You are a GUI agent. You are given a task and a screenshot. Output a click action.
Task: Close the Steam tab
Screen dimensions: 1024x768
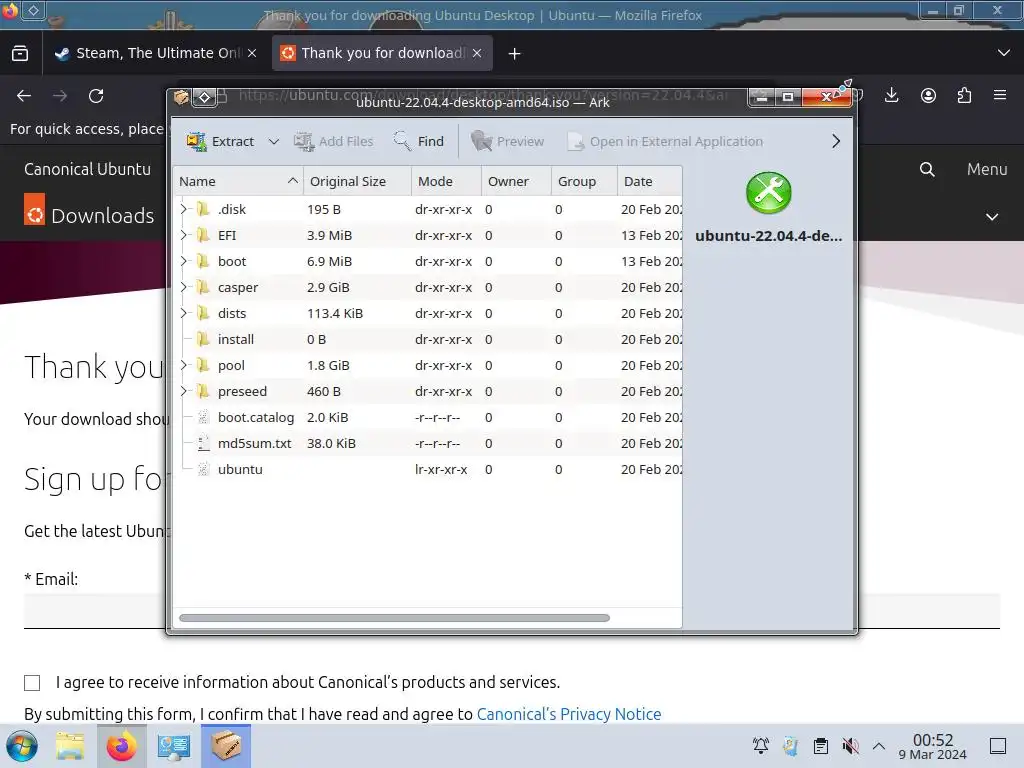point(252,54)
